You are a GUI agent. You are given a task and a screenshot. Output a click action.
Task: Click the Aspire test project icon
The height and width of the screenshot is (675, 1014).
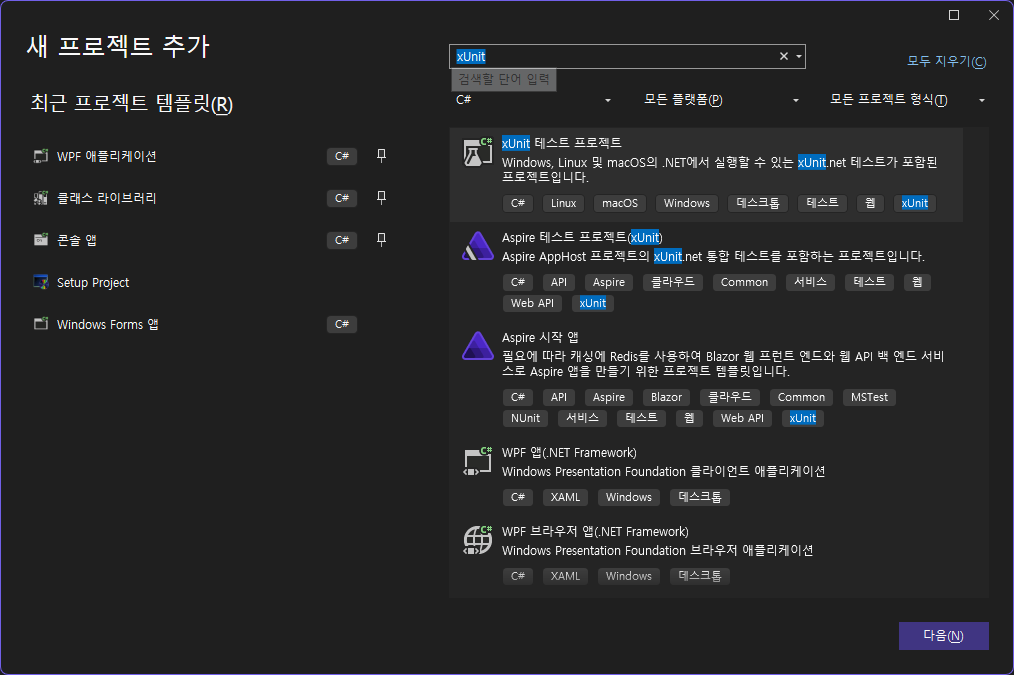[475, 246]
